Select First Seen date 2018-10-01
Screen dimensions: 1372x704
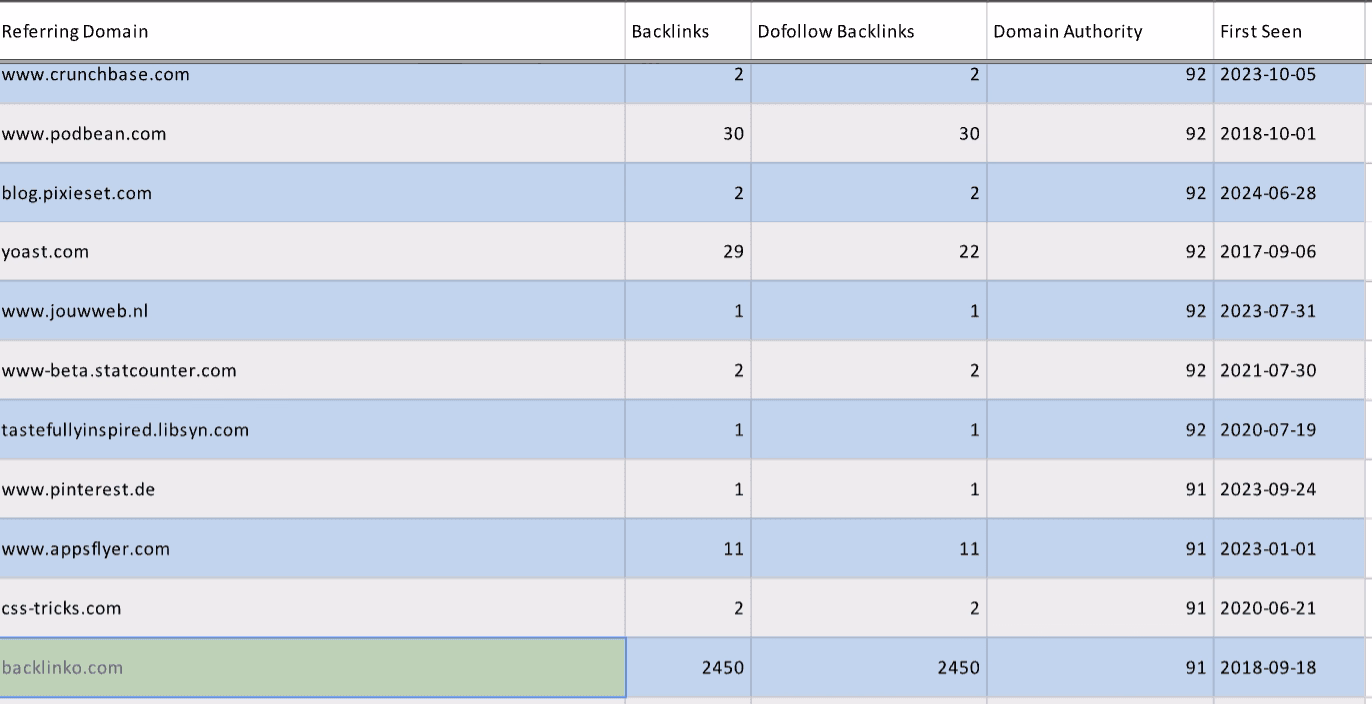point(1289,133)
